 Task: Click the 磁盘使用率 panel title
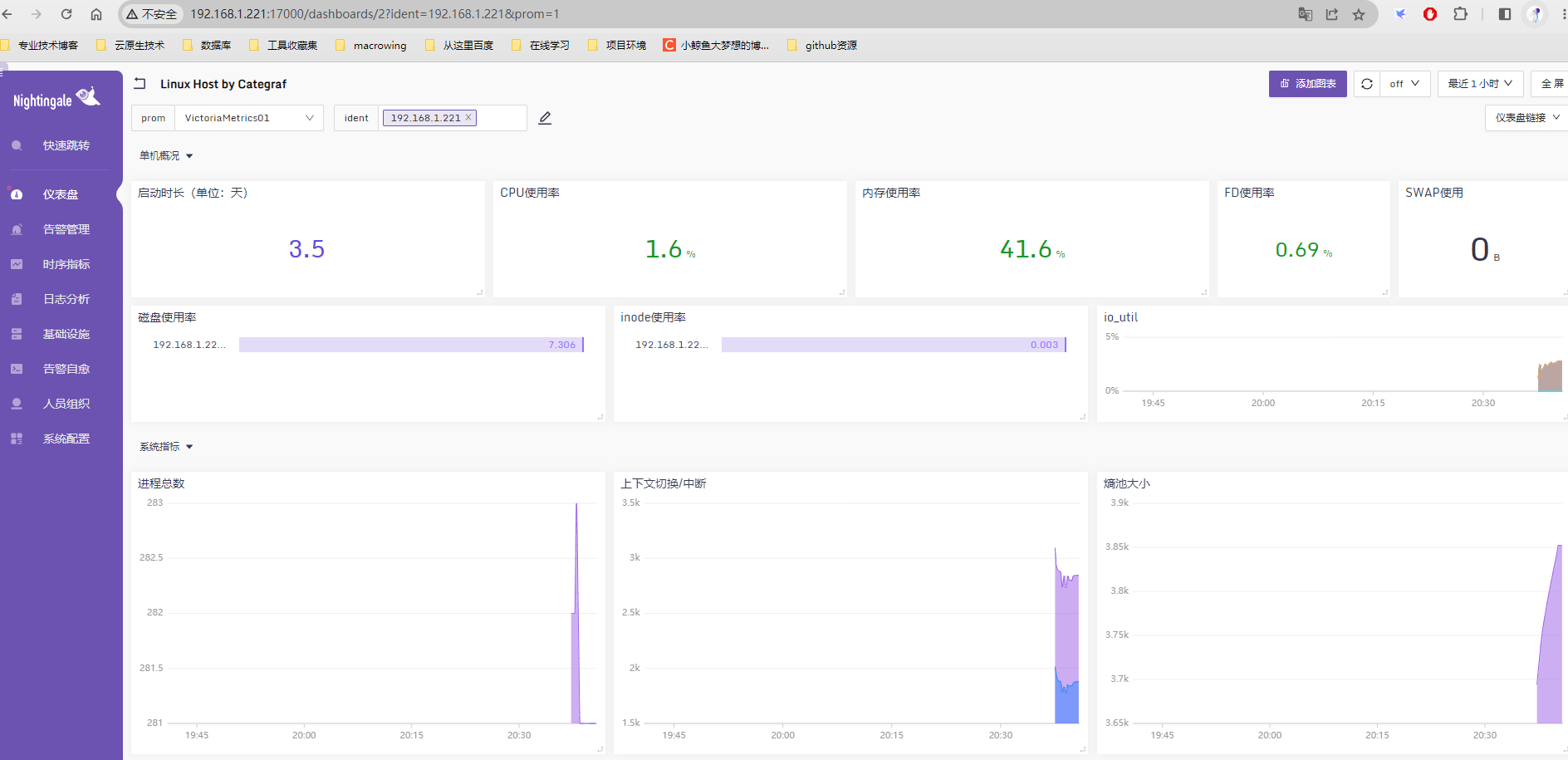pos(167,317)
